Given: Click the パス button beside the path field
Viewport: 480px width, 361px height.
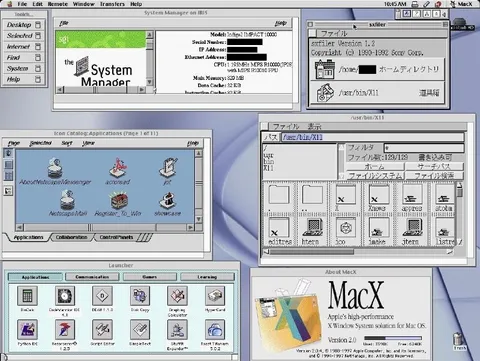Looking at the screenshot, I should coord(271,137).
